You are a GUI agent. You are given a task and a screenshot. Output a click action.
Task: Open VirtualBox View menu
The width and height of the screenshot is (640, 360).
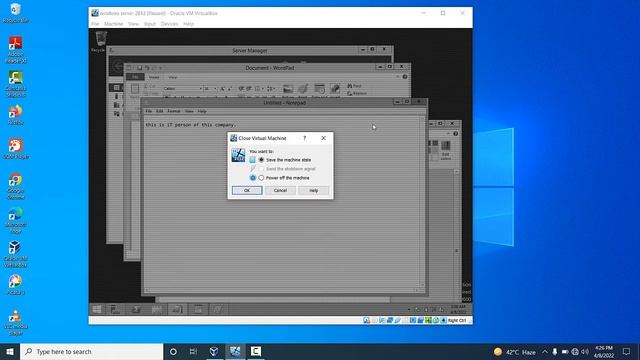click(133, 24)
